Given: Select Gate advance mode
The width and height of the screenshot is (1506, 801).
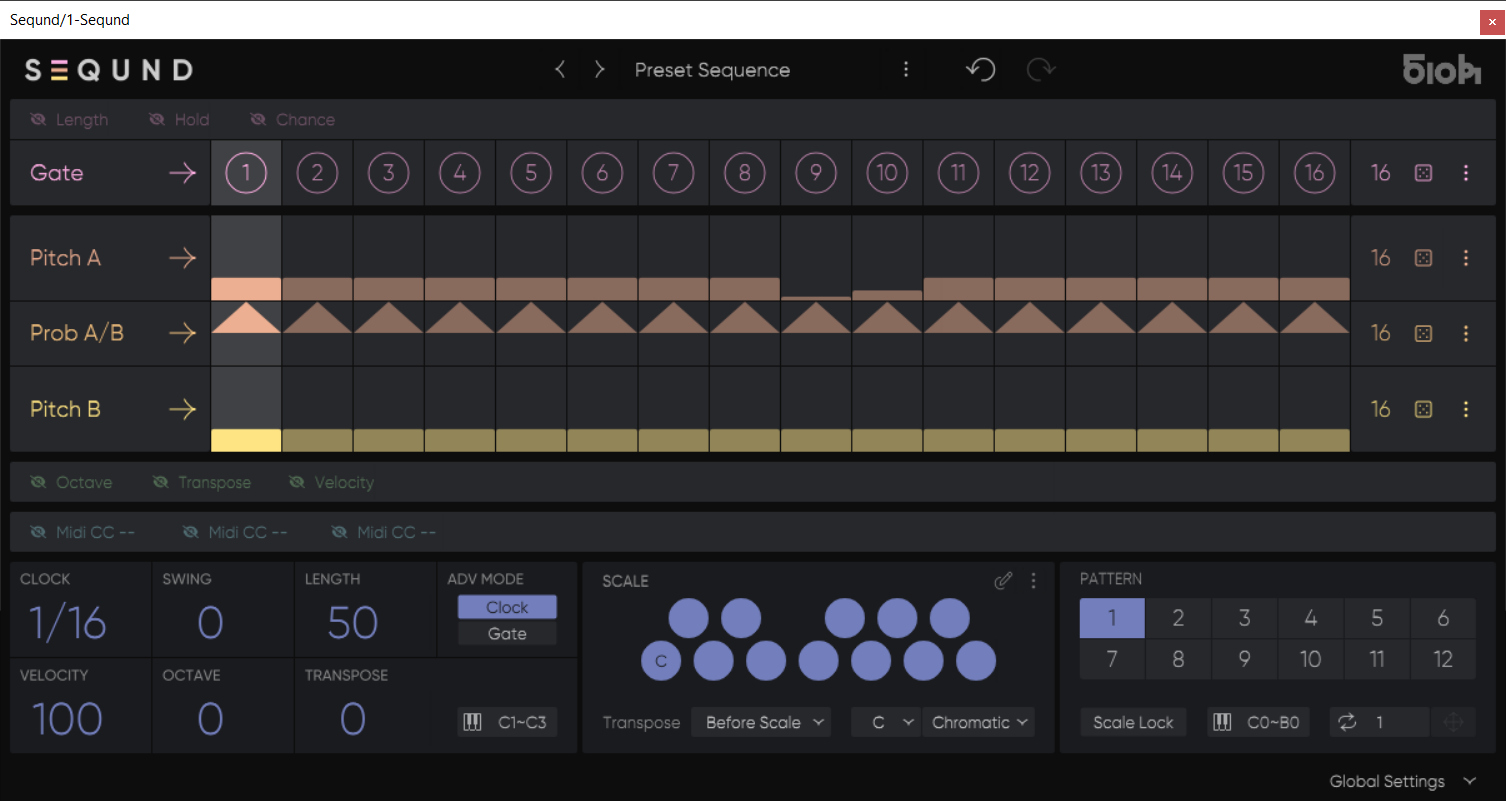Looking at the screenshot, I should coord(507,634).
